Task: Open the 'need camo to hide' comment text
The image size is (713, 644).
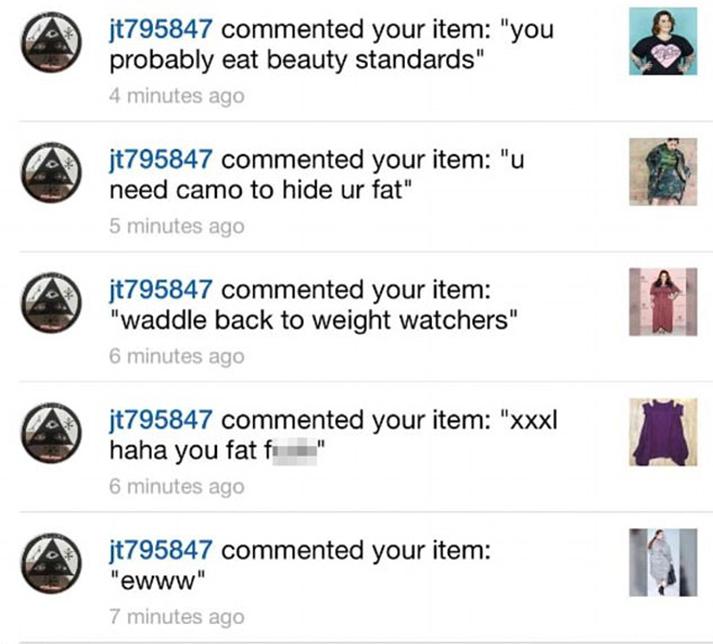Action: [261, 190]
